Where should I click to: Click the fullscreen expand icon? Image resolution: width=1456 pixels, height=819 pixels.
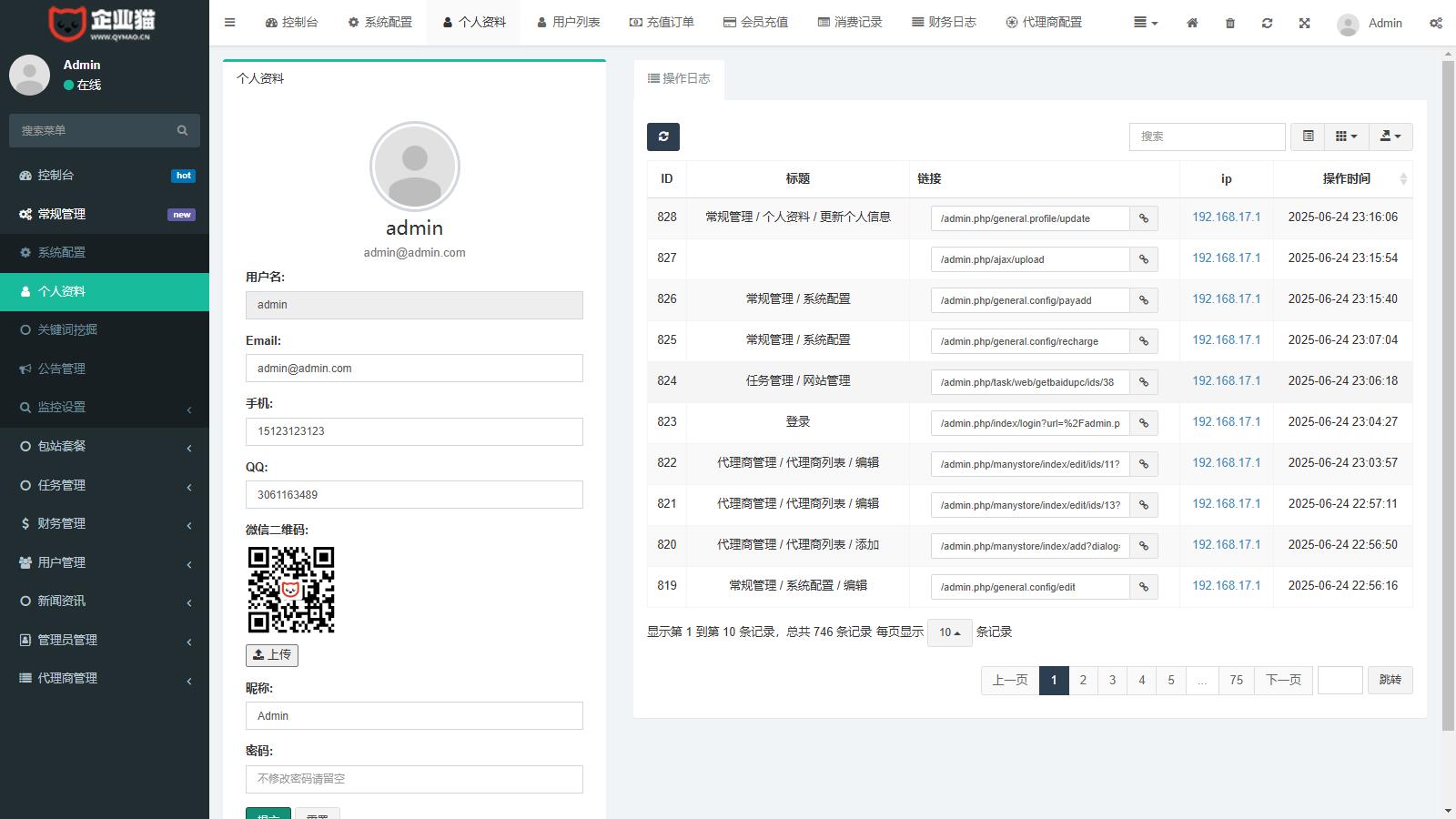[1304, 23]
